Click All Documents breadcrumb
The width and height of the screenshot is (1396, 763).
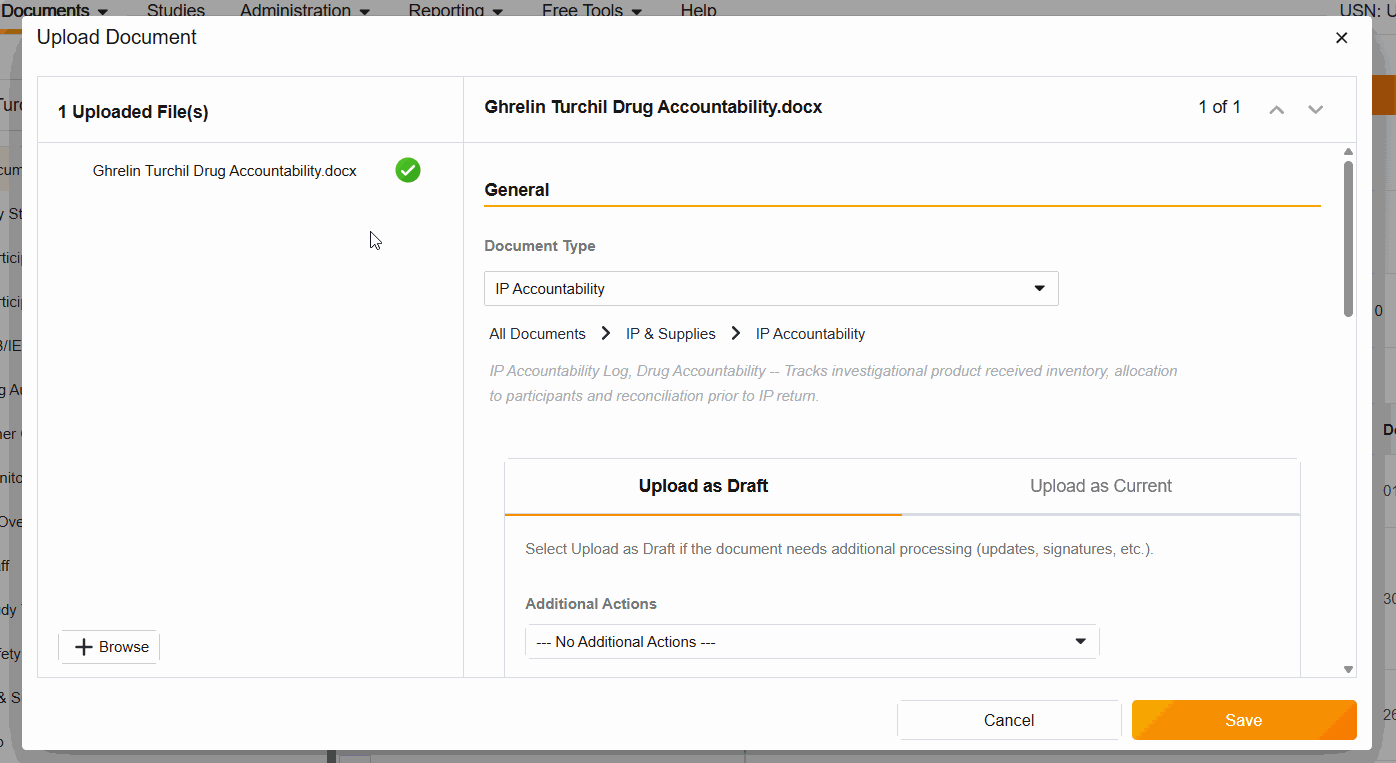pos(537,334)
